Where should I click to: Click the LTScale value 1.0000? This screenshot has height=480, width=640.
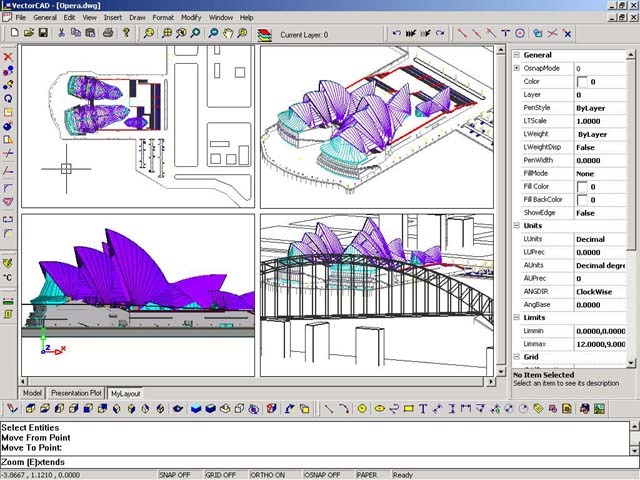(x=588, y=121)
